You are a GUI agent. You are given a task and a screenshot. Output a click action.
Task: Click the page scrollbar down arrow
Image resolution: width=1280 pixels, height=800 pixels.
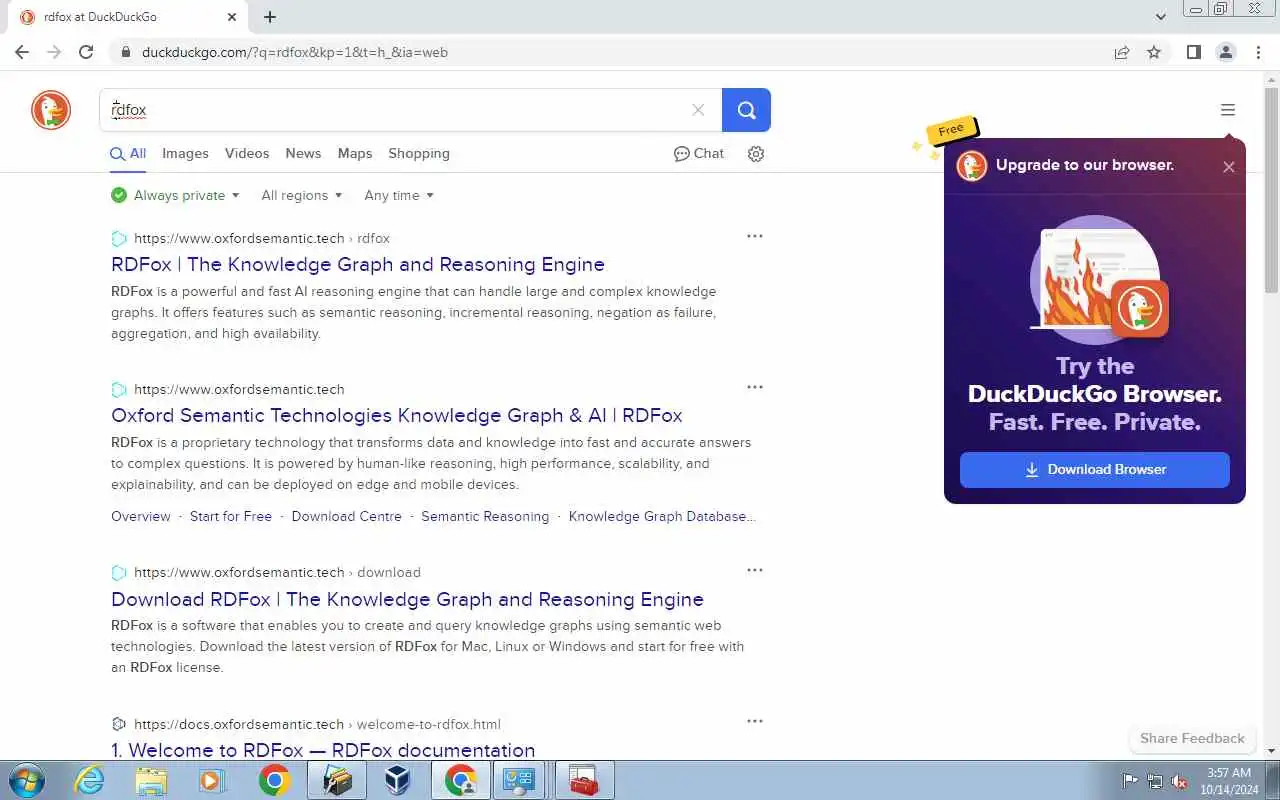point(1271,750)
